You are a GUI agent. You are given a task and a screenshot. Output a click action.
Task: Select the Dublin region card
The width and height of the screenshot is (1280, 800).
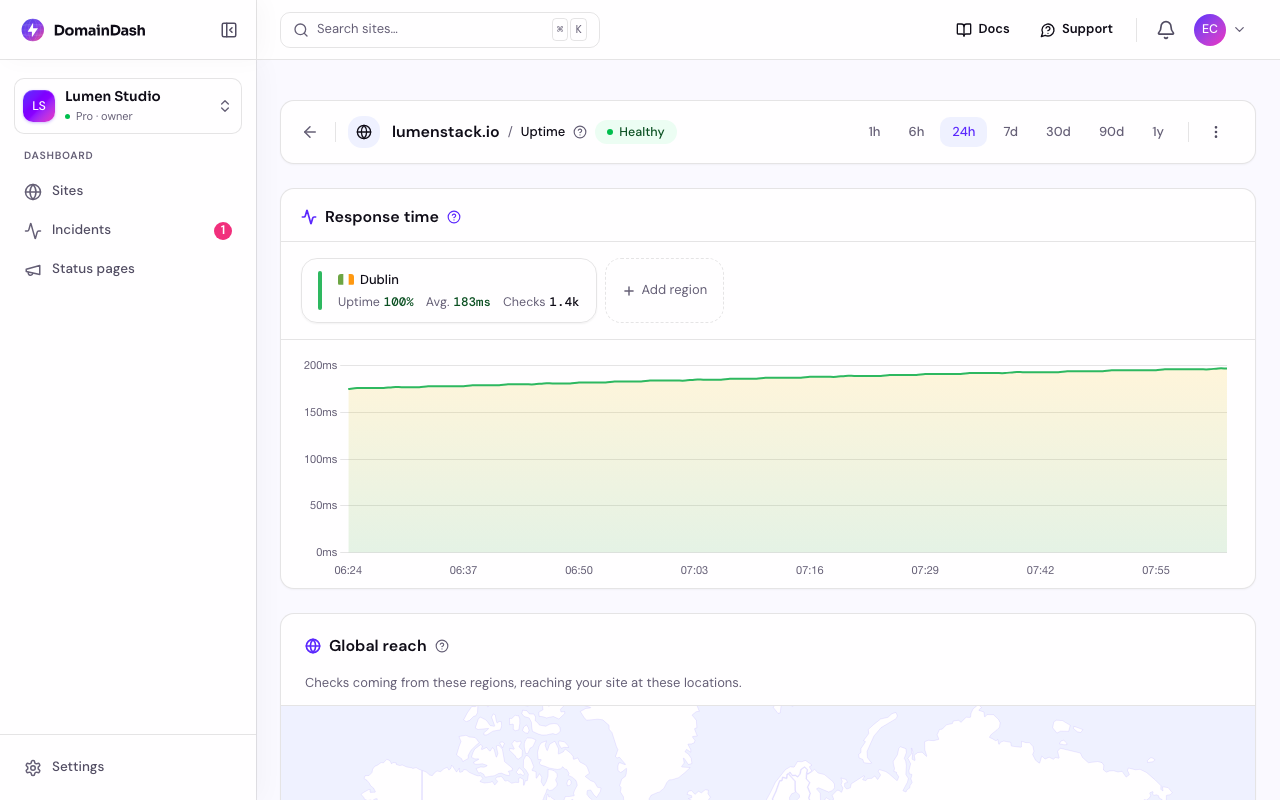449,291
